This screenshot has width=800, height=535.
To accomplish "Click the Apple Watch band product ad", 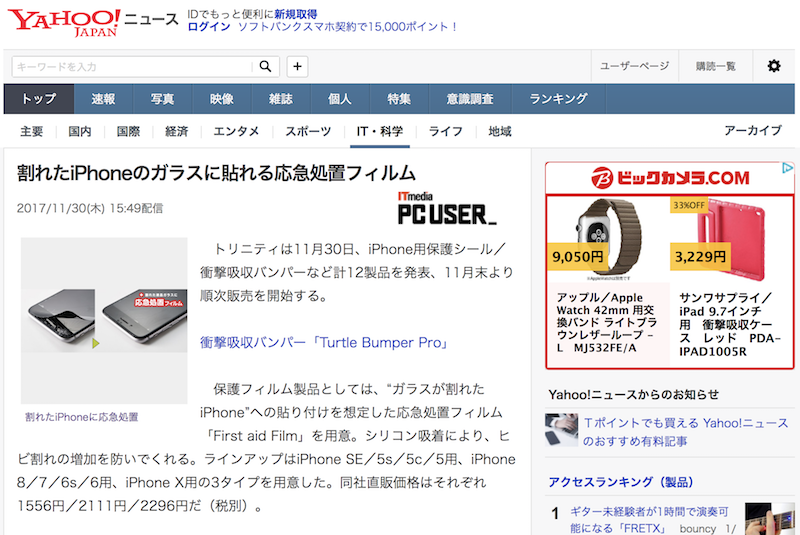I will click(x=608, y=280).
